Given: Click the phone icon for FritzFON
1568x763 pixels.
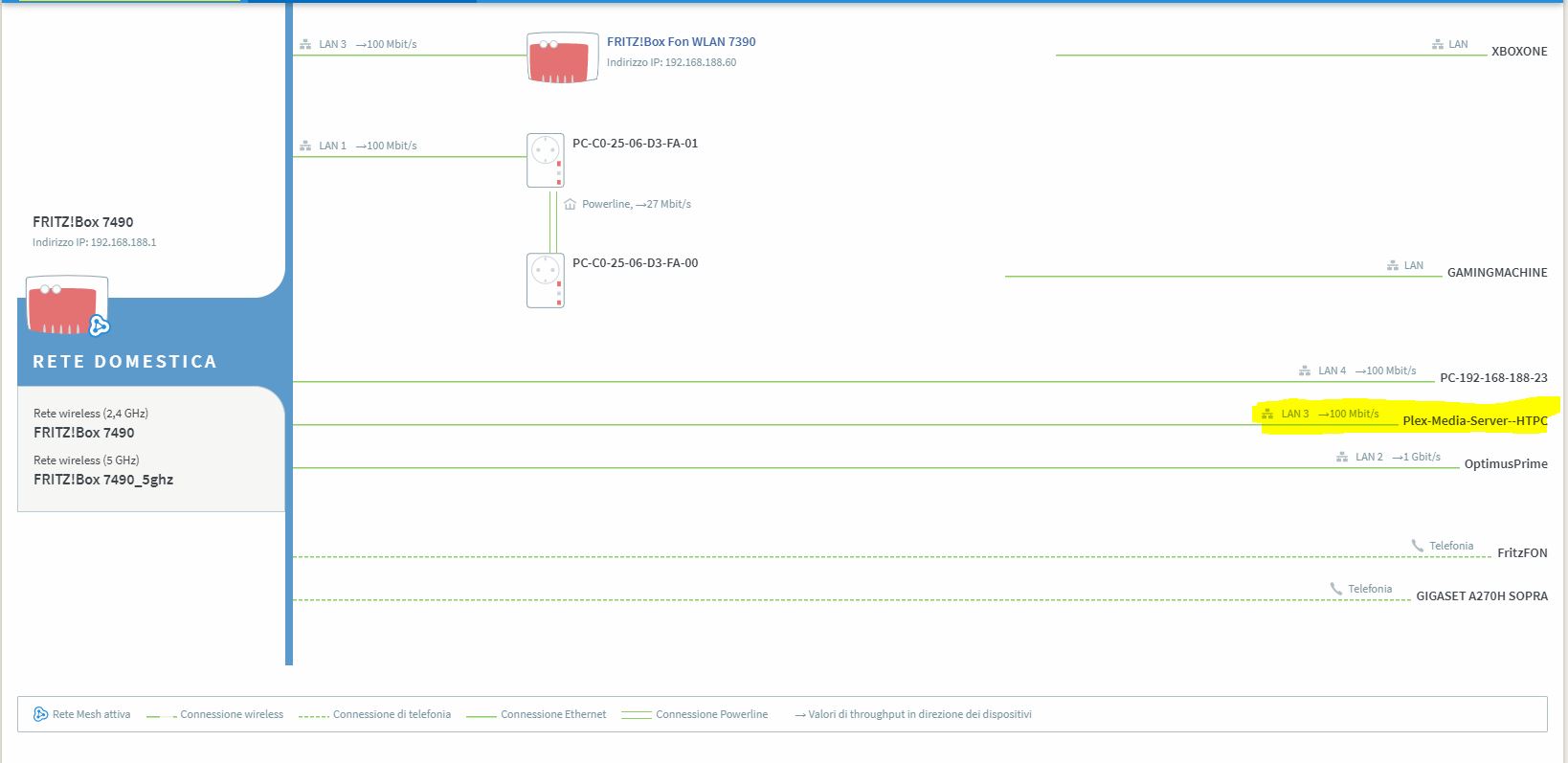Looking at the screenshot, I should pyautogui.click(x=1418, y=546).
